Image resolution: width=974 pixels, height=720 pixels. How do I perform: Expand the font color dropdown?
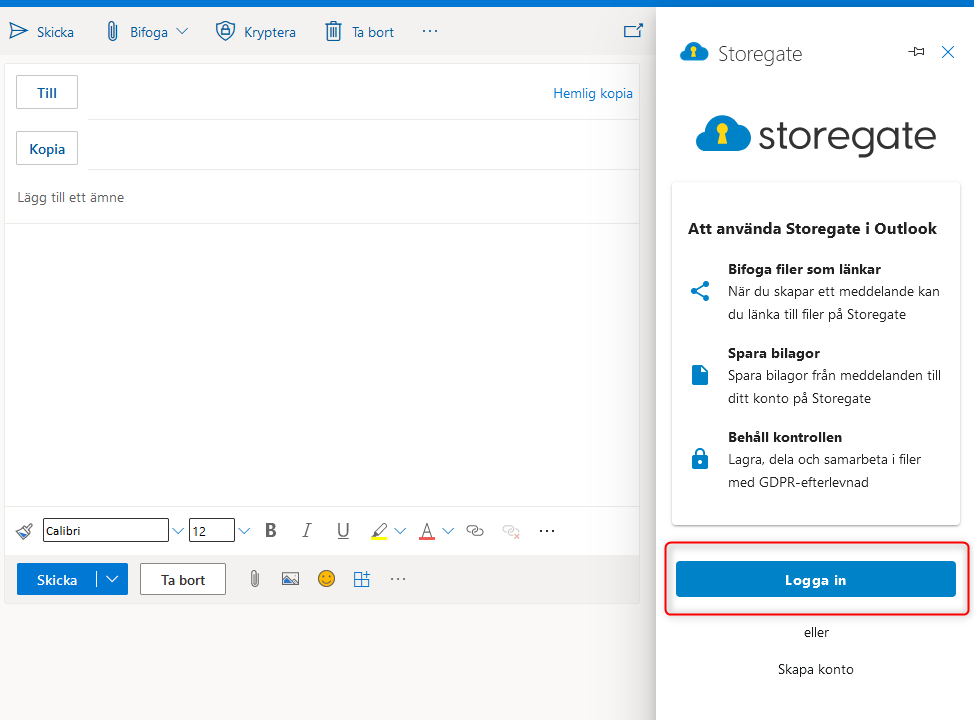(x=448, y=531)
